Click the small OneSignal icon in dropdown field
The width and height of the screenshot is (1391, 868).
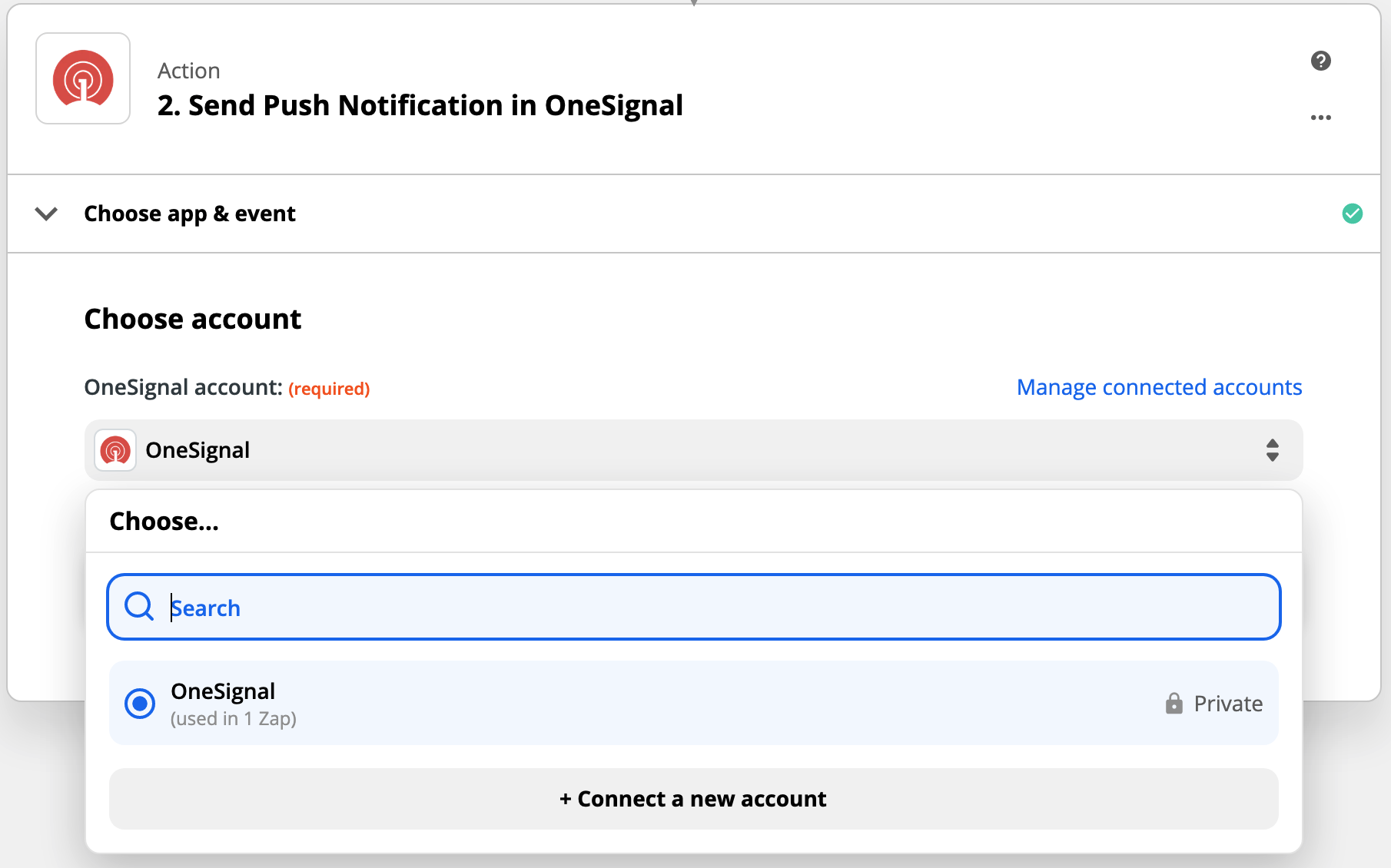[x=115, y=450]
